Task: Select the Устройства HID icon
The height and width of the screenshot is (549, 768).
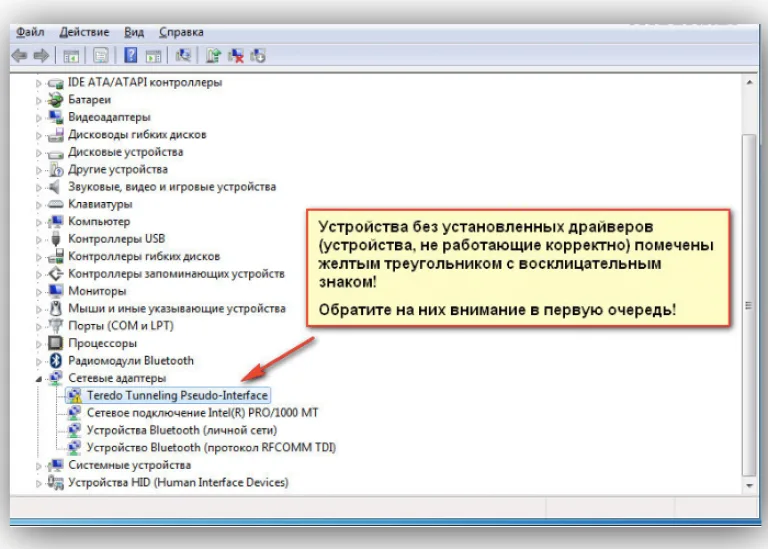Action: point(55,483)
